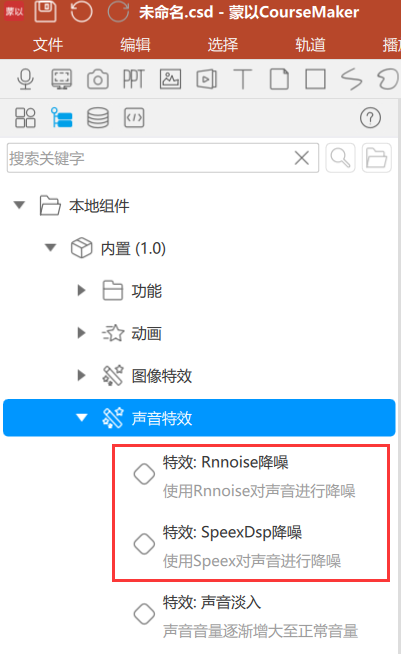
Task: Expand the 动画 tree node
Action: point(81,333)
